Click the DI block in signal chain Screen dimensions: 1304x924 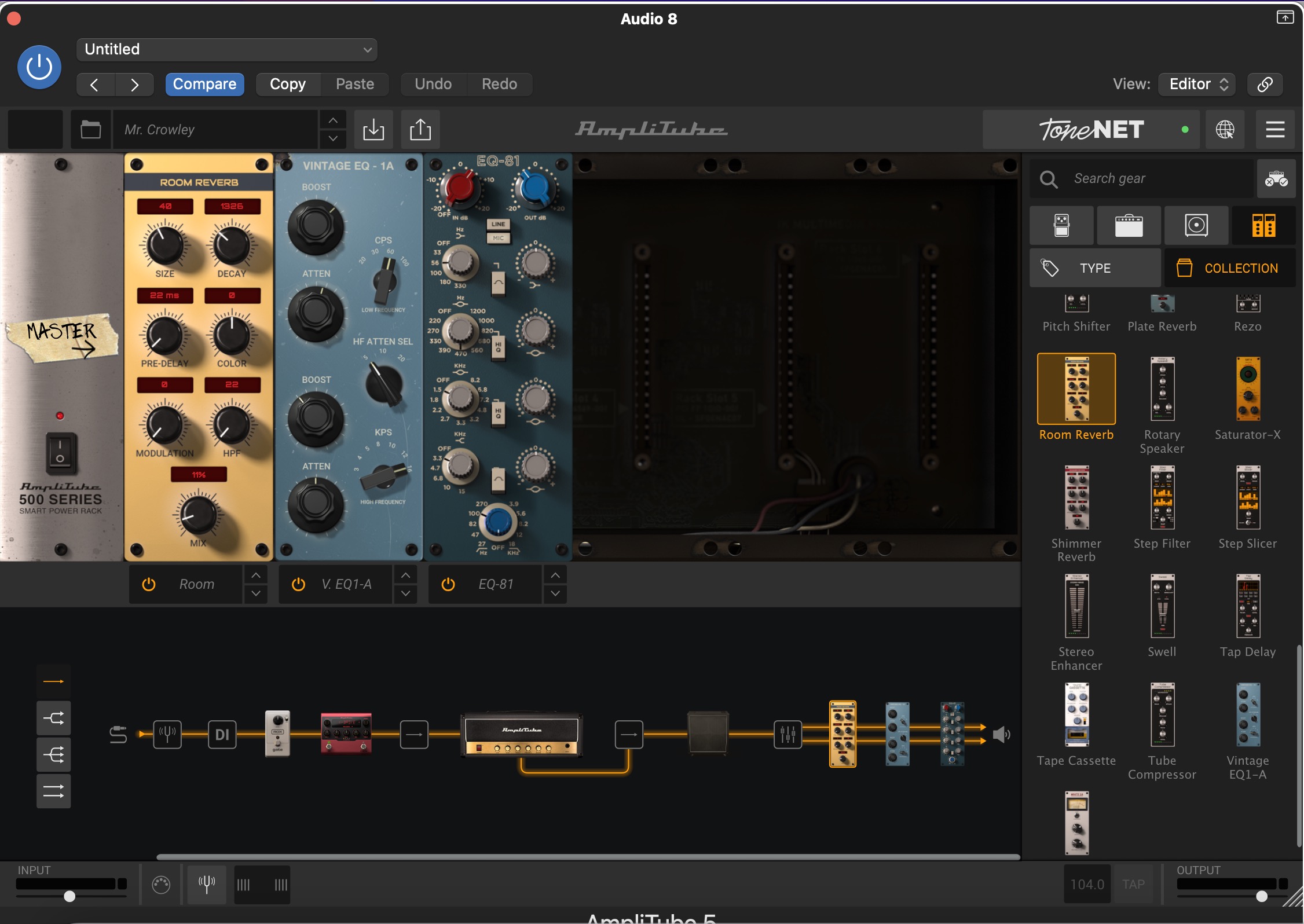[222, 735]
